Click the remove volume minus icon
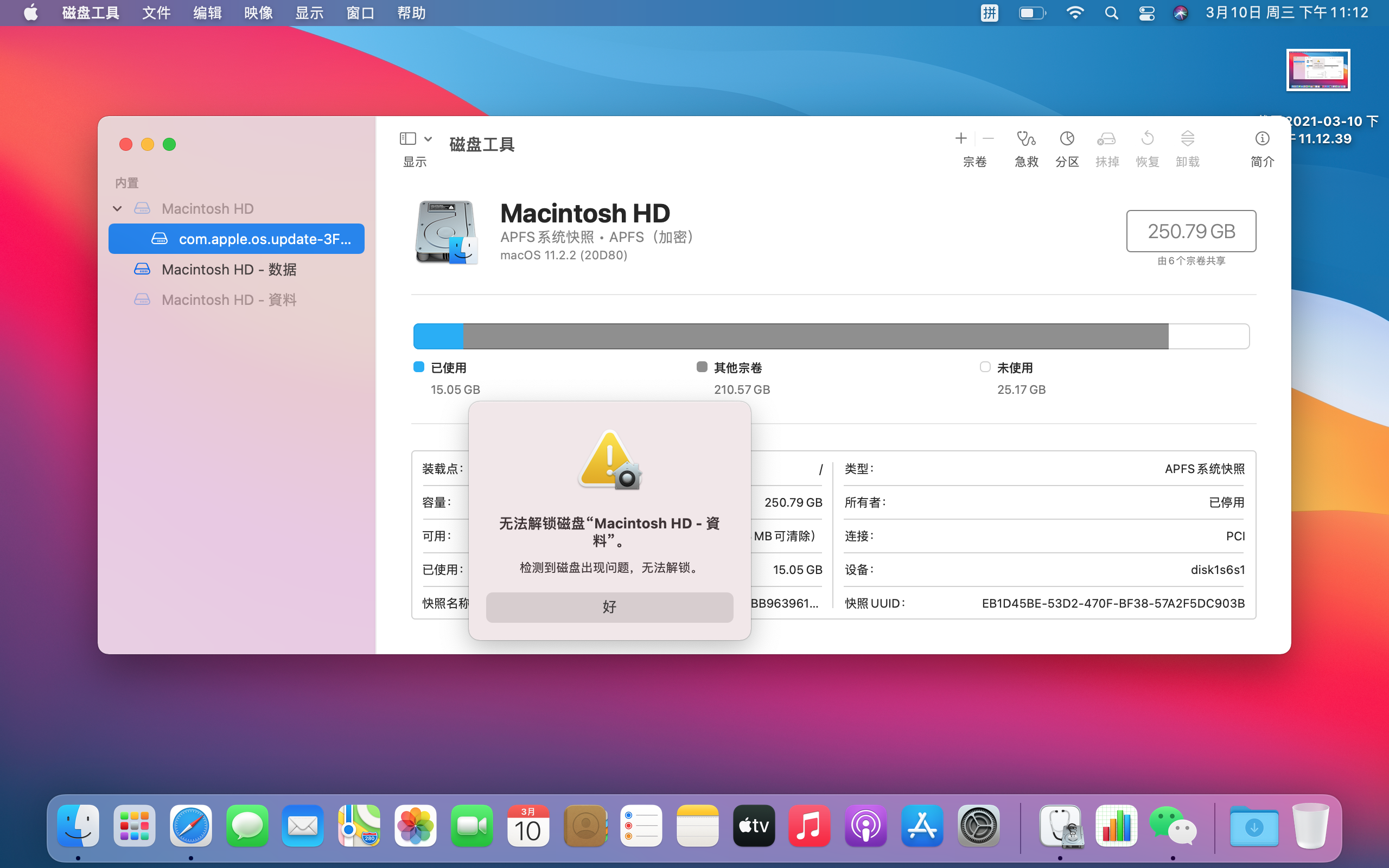The width and height of the screenshot is (1389, 868). point(988,138)
